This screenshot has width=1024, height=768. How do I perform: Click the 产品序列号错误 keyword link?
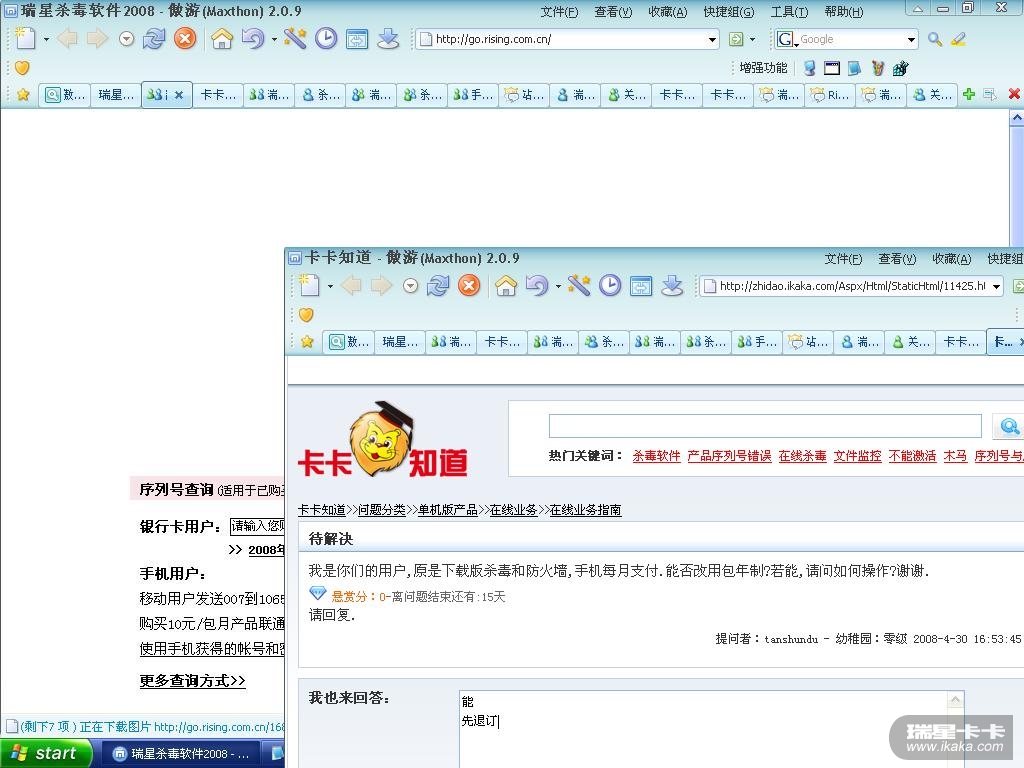(x=729, y=456)
